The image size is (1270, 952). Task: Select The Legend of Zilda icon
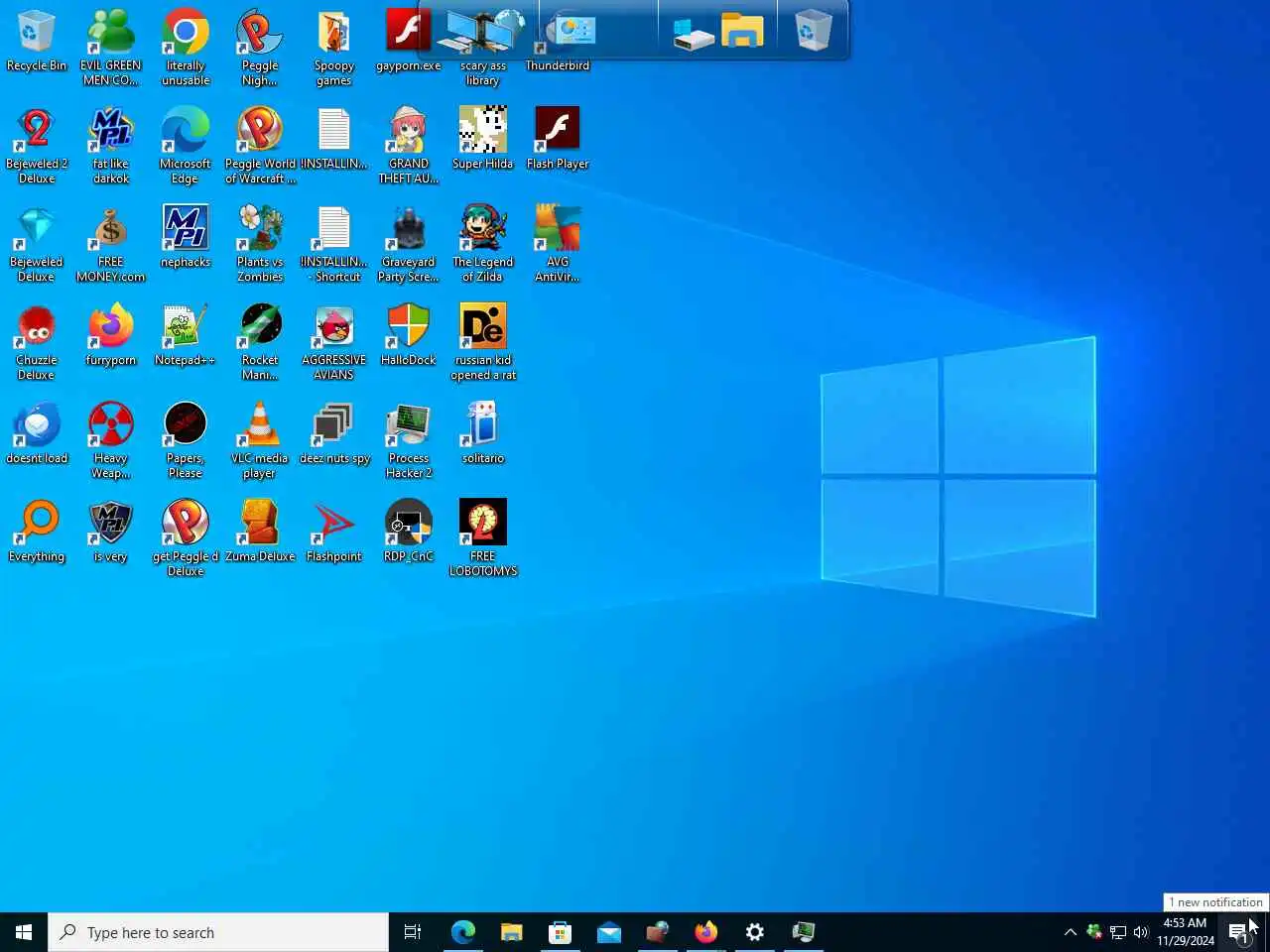(483, 244)
